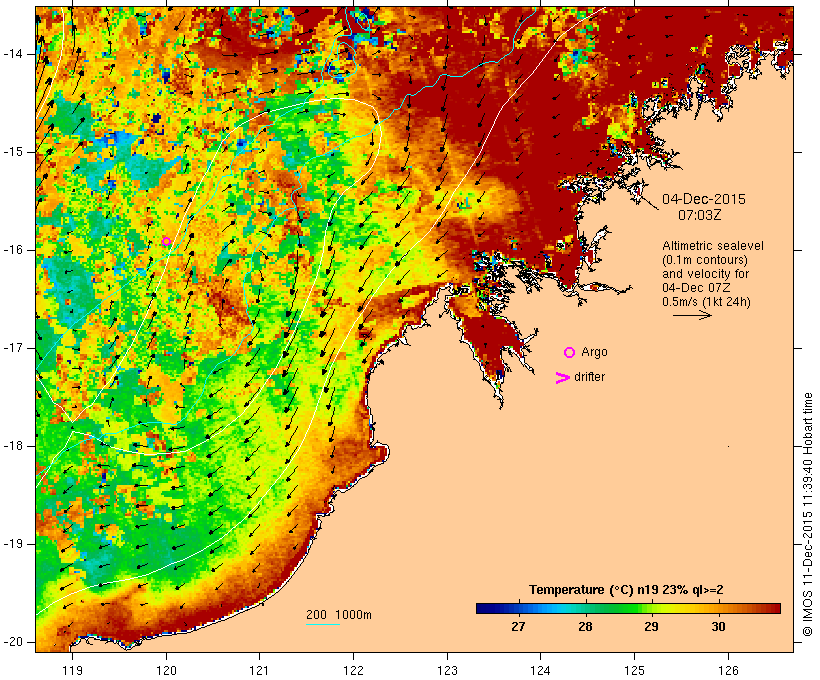Click the "0.5m/s (1kt 24h)" label
Screen dimensions: 820x680
(706, 302)
